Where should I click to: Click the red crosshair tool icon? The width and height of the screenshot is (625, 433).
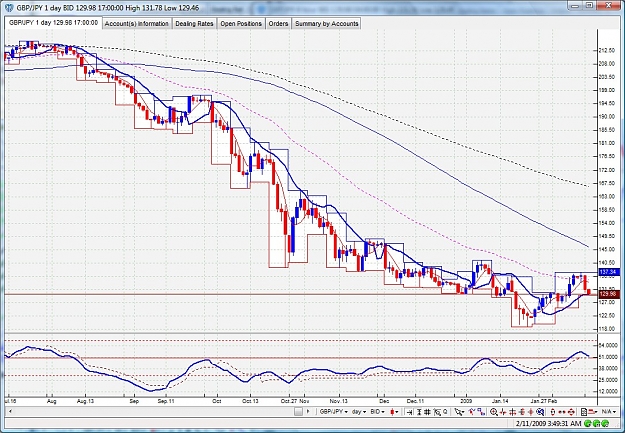coord(503,412)
